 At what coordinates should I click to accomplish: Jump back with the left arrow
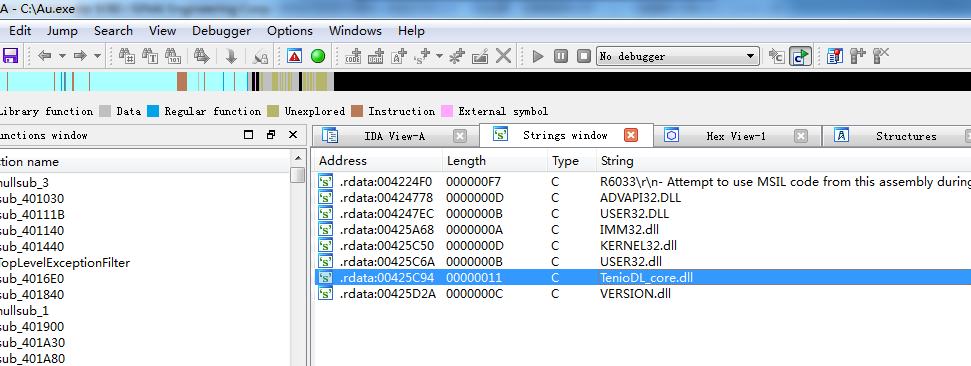click(x=45, y=56)
